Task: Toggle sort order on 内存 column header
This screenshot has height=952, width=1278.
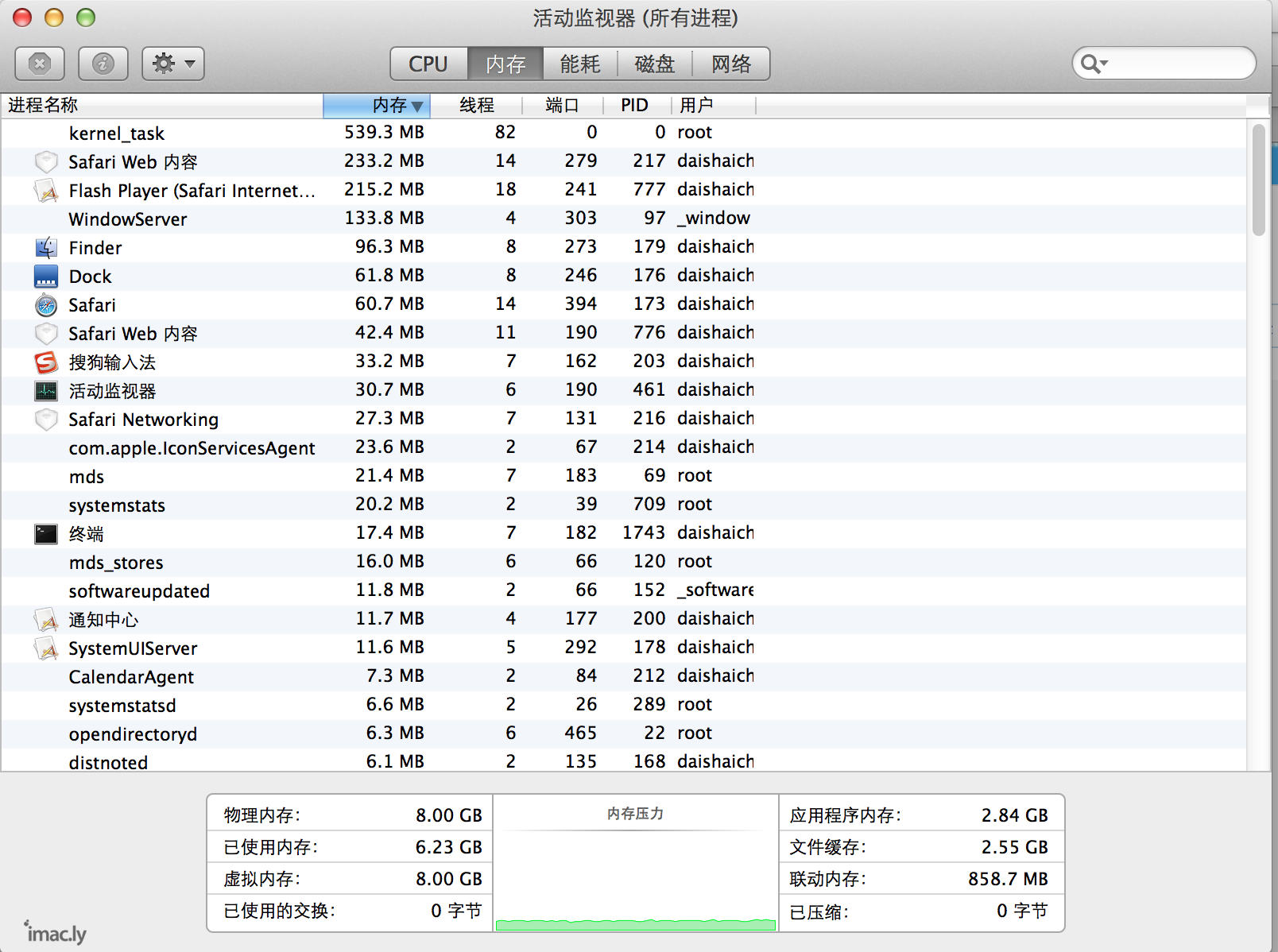Action: pos(377,106)
